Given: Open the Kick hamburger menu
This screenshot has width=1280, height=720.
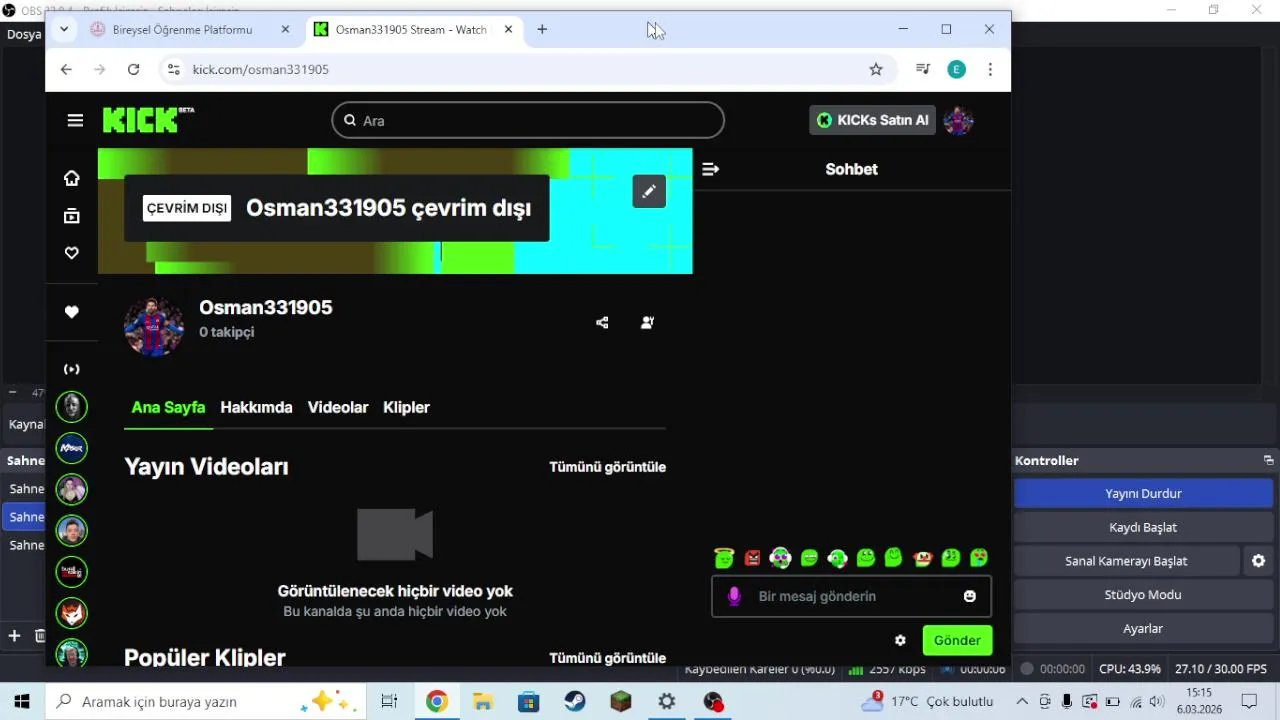Looking at the screenshot, I should tap(75, 120).
